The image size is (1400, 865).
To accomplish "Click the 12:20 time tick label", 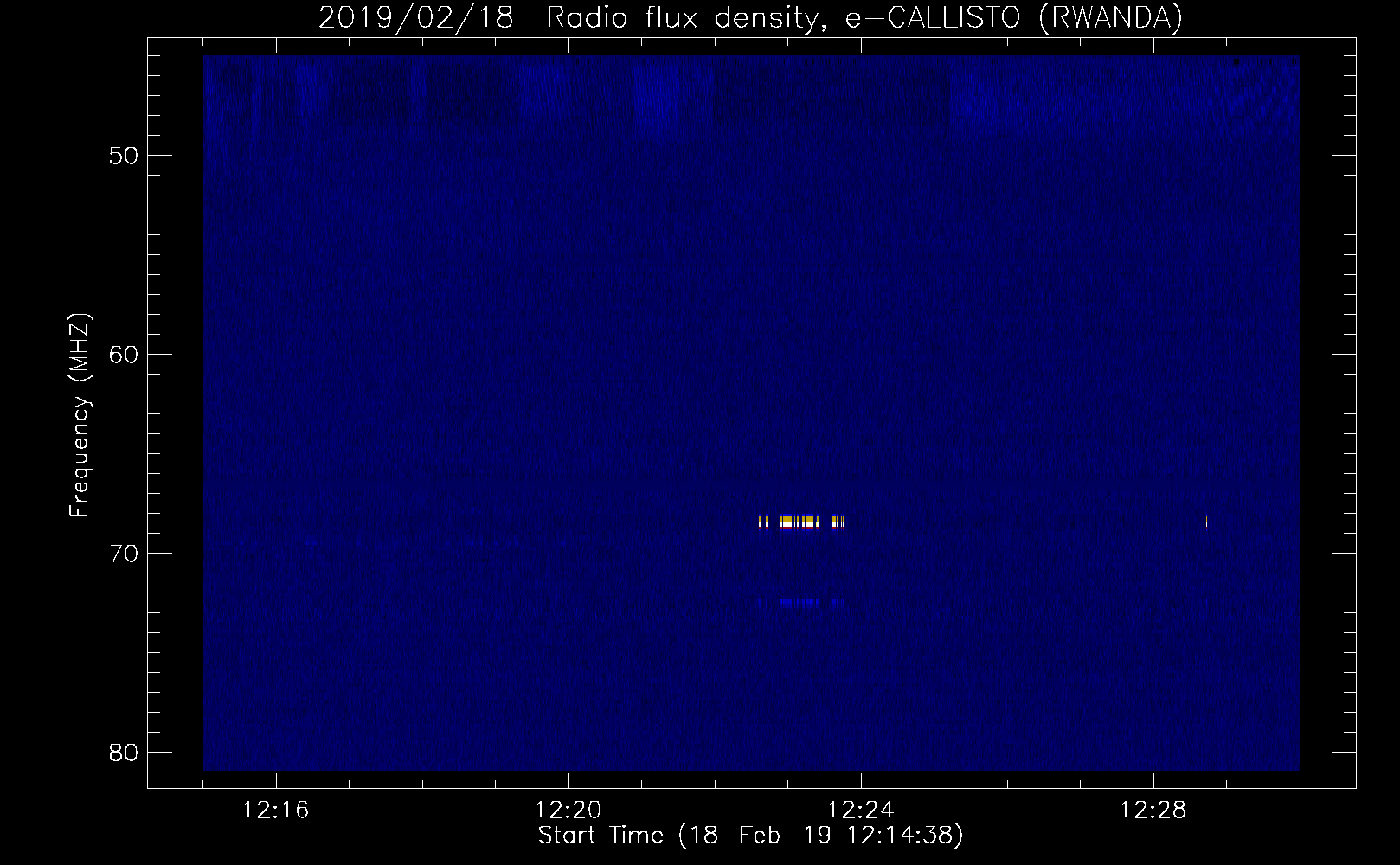I will click(x=568, y=811).
